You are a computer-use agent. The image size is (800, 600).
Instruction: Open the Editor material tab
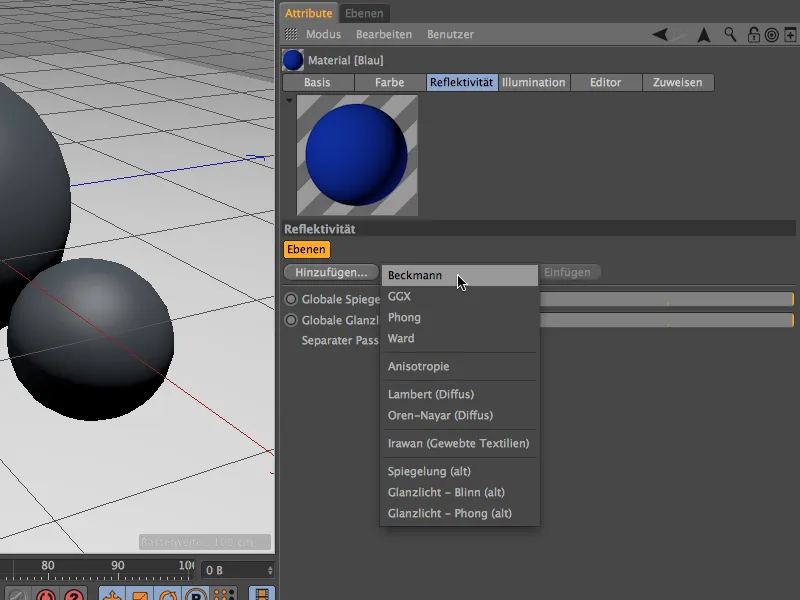click(606, 82)
